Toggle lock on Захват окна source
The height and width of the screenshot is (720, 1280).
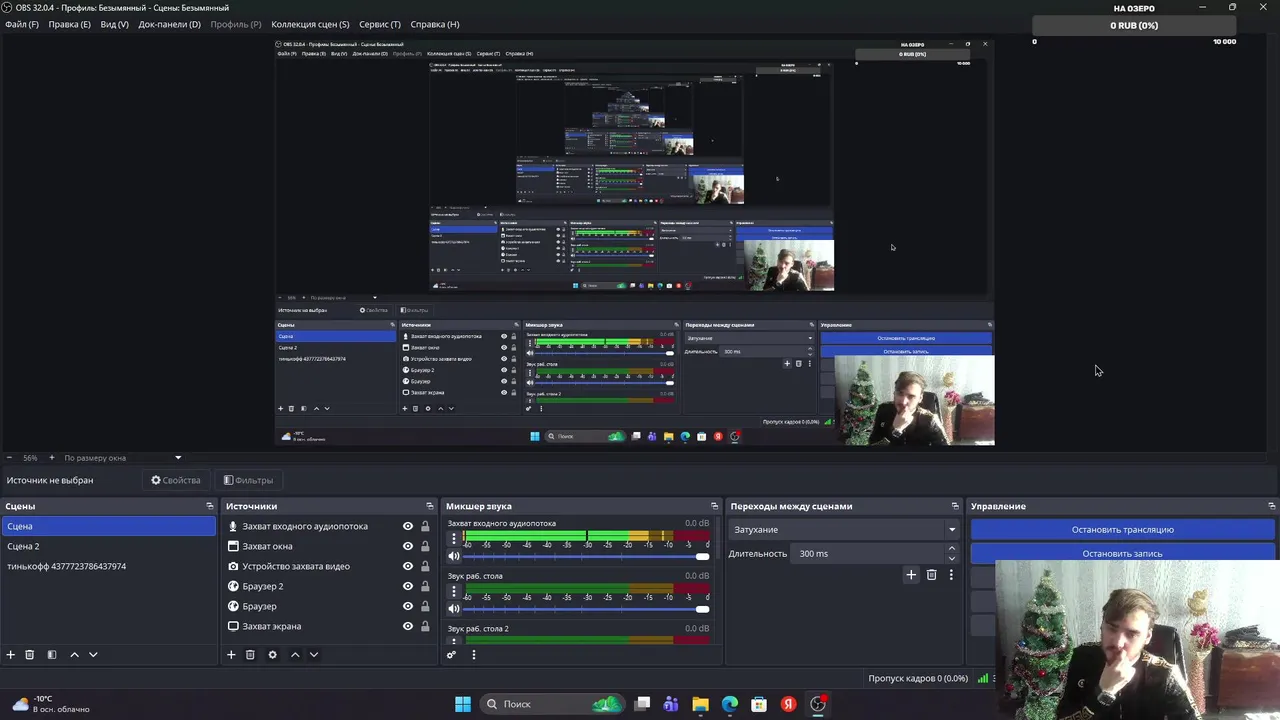click(425, 546)
